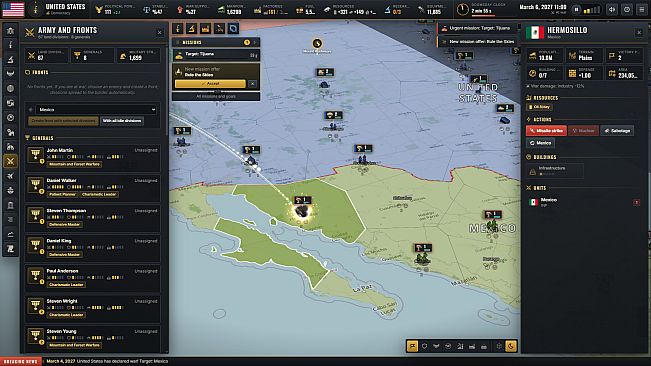The image size is (651, 366).
Task: Open New mission offer: Rule the Skies notification
Action: [477, 41]
